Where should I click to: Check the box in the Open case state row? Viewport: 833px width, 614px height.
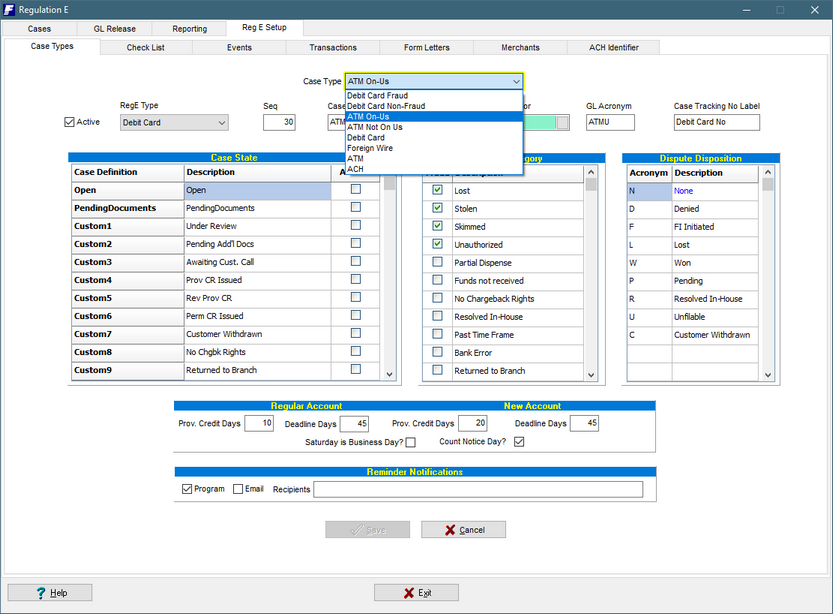coord(356,189)
